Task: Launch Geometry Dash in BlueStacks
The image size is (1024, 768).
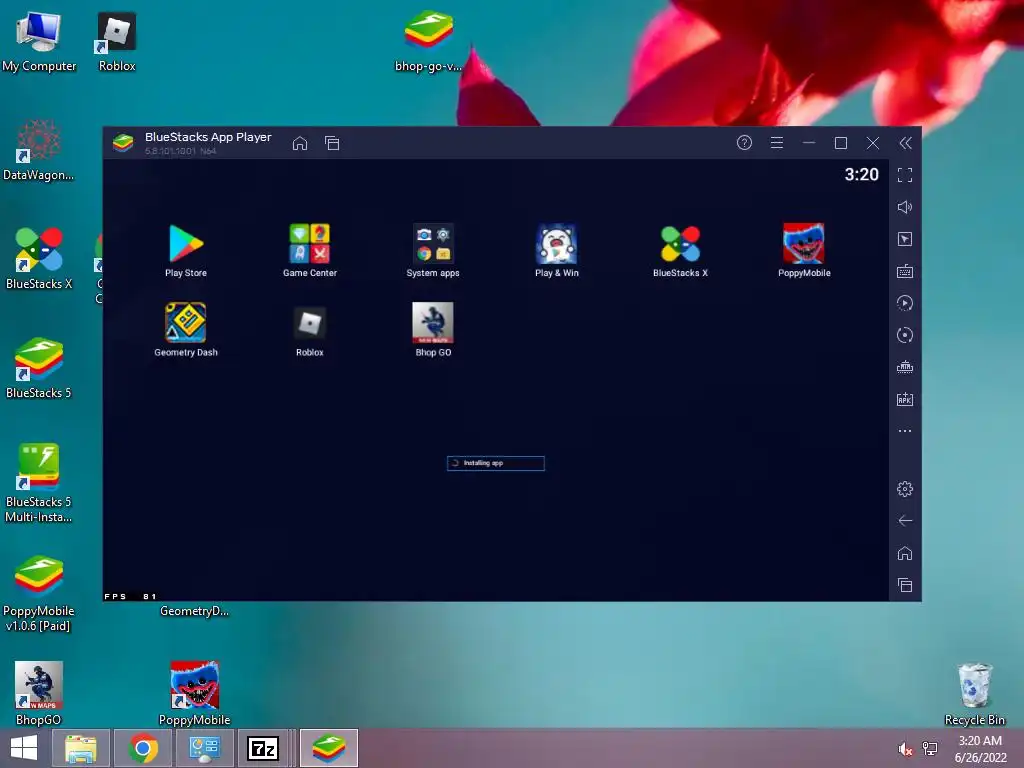Action: point(186,330)
